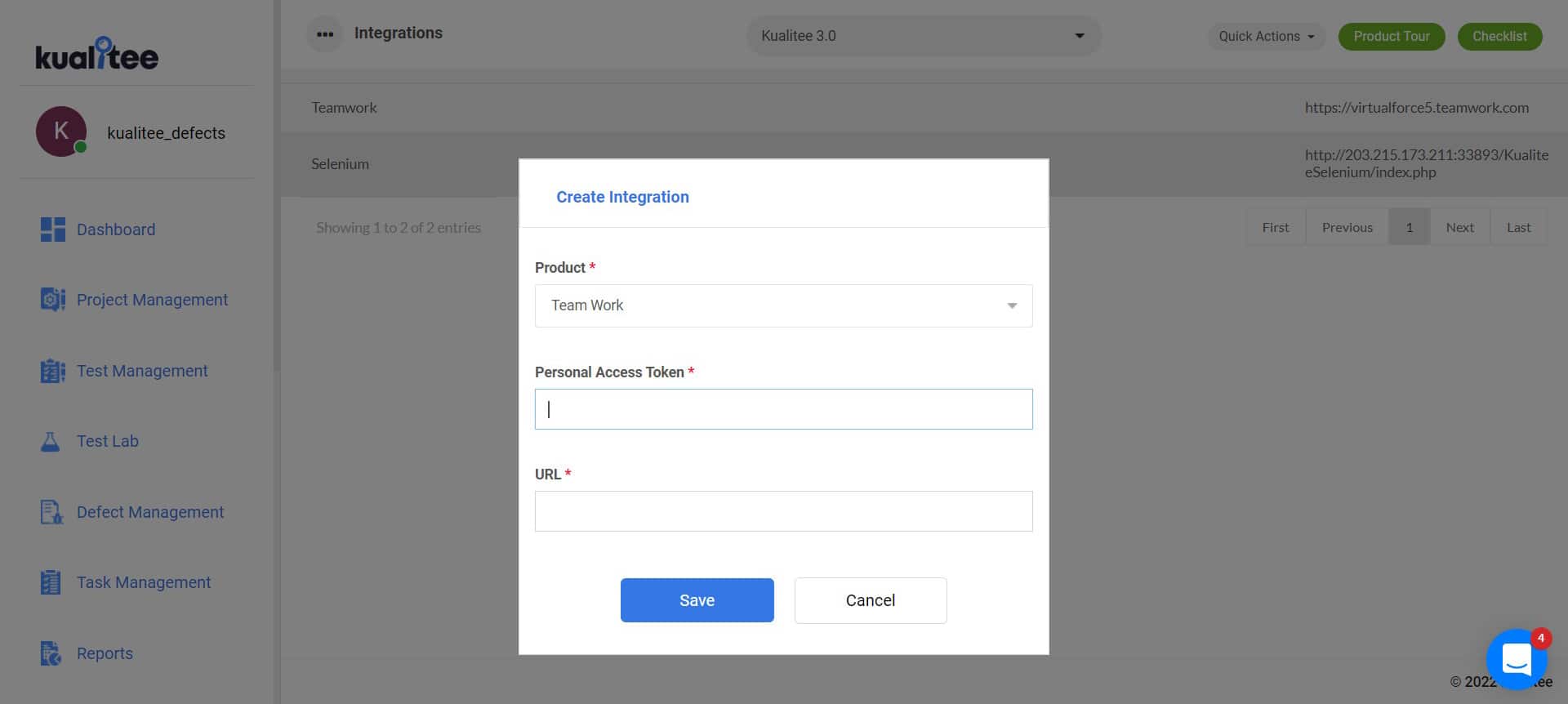Go to Test Management section
This screenshot has height=704, width=1568.
[x=142, y=371]
